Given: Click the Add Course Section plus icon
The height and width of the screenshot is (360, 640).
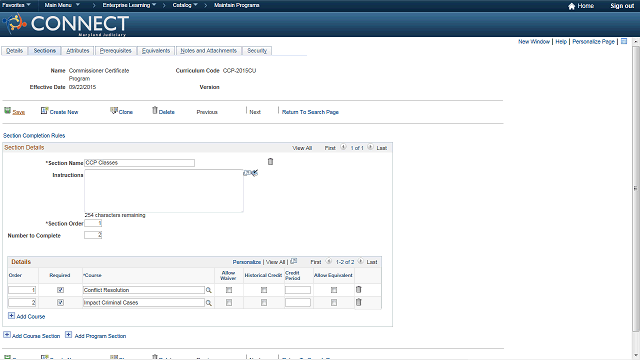Looking at the screenshot, I should click(7, 335).
